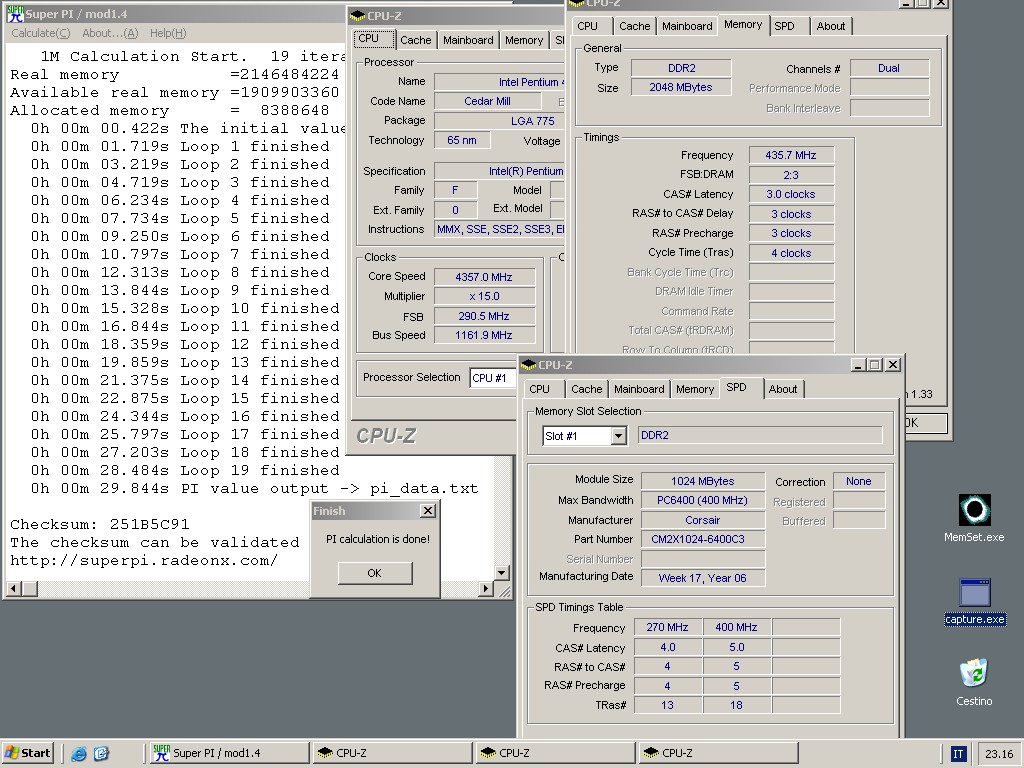This screenshot has width=1024, height=768.
Task: Close the Finish dialog with X
Action: [x=427, y=511]
